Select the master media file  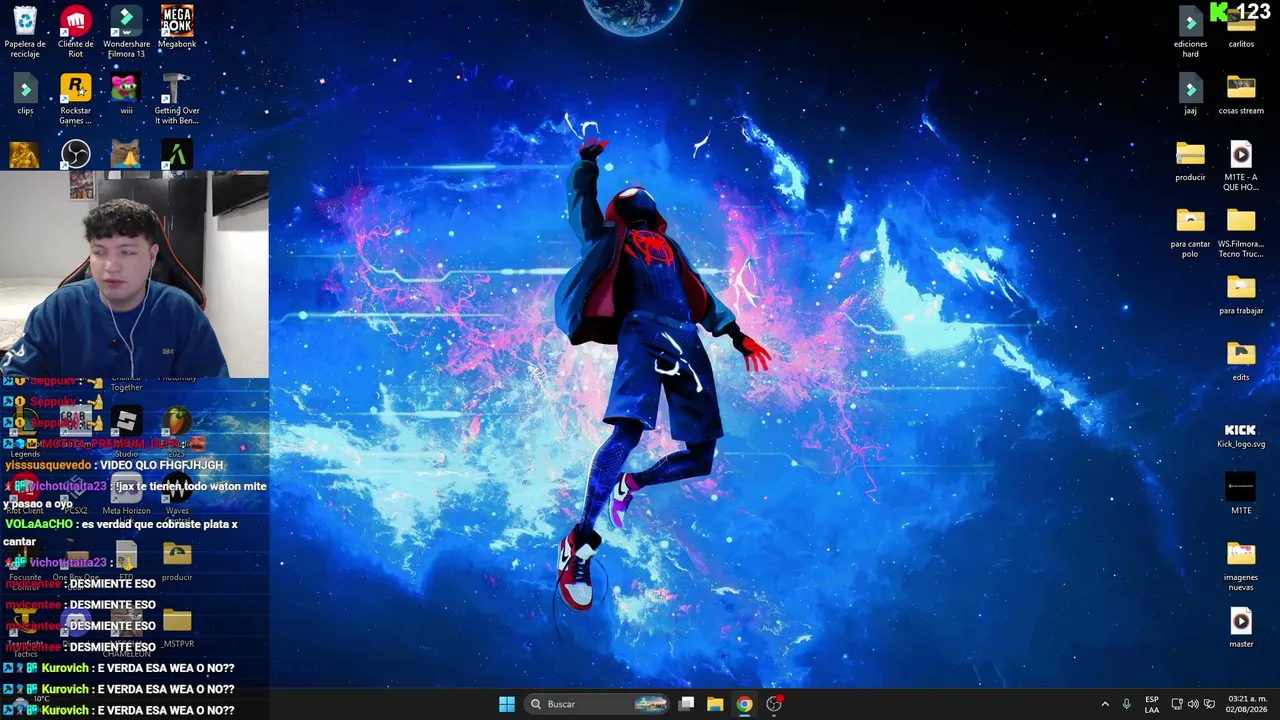(1241, 627)
